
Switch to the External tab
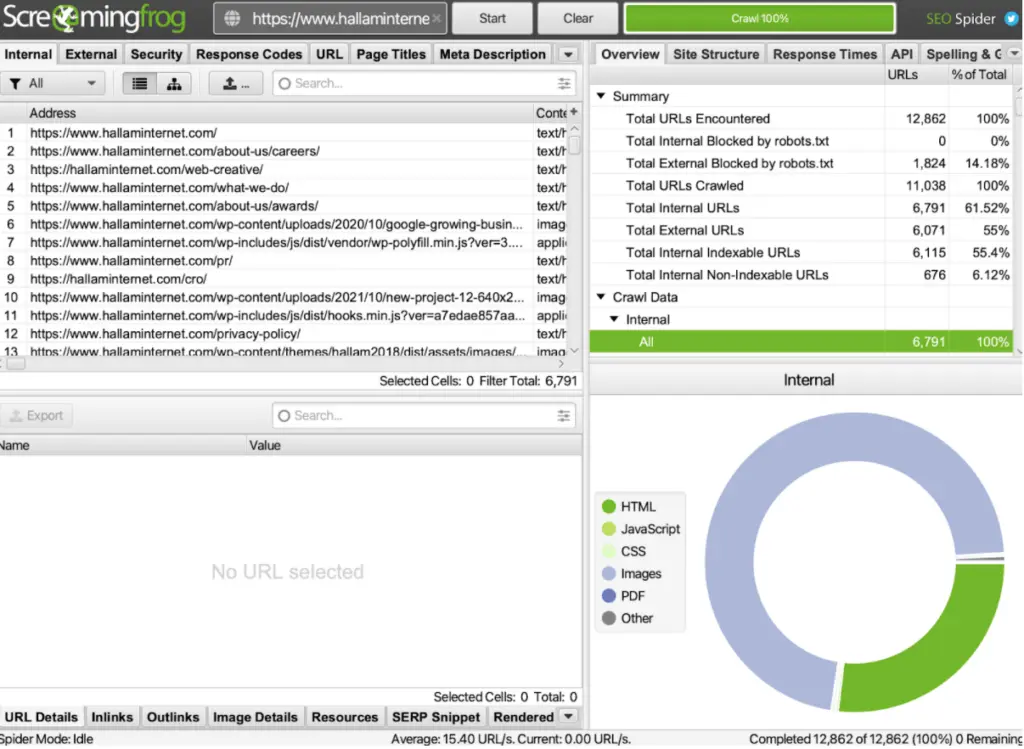pos(91,54)
